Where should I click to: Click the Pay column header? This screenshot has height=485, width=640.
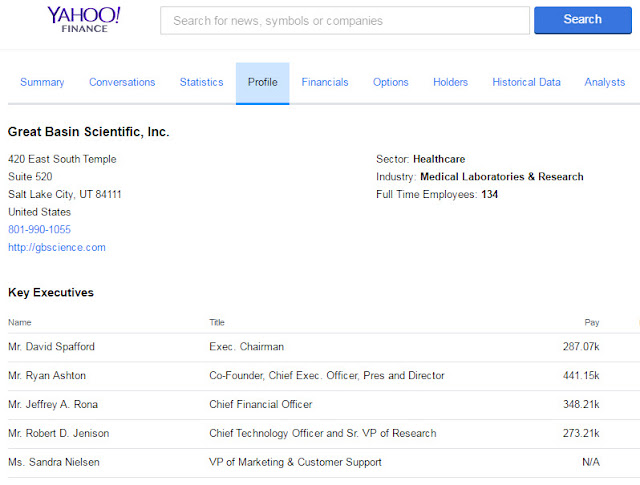coord(592,323)
